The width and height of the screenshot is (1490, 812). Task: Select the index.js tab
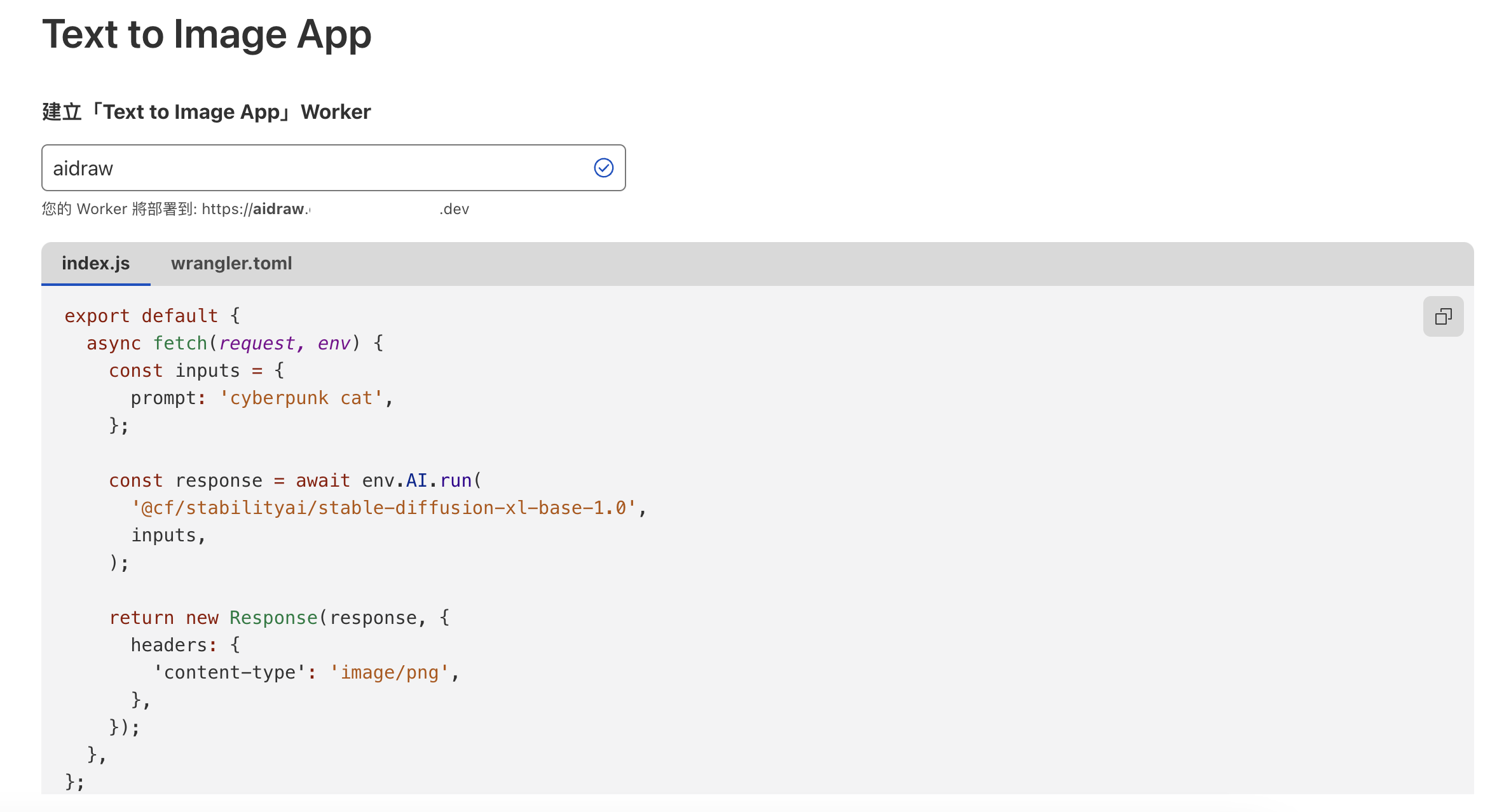coord(95,263)
